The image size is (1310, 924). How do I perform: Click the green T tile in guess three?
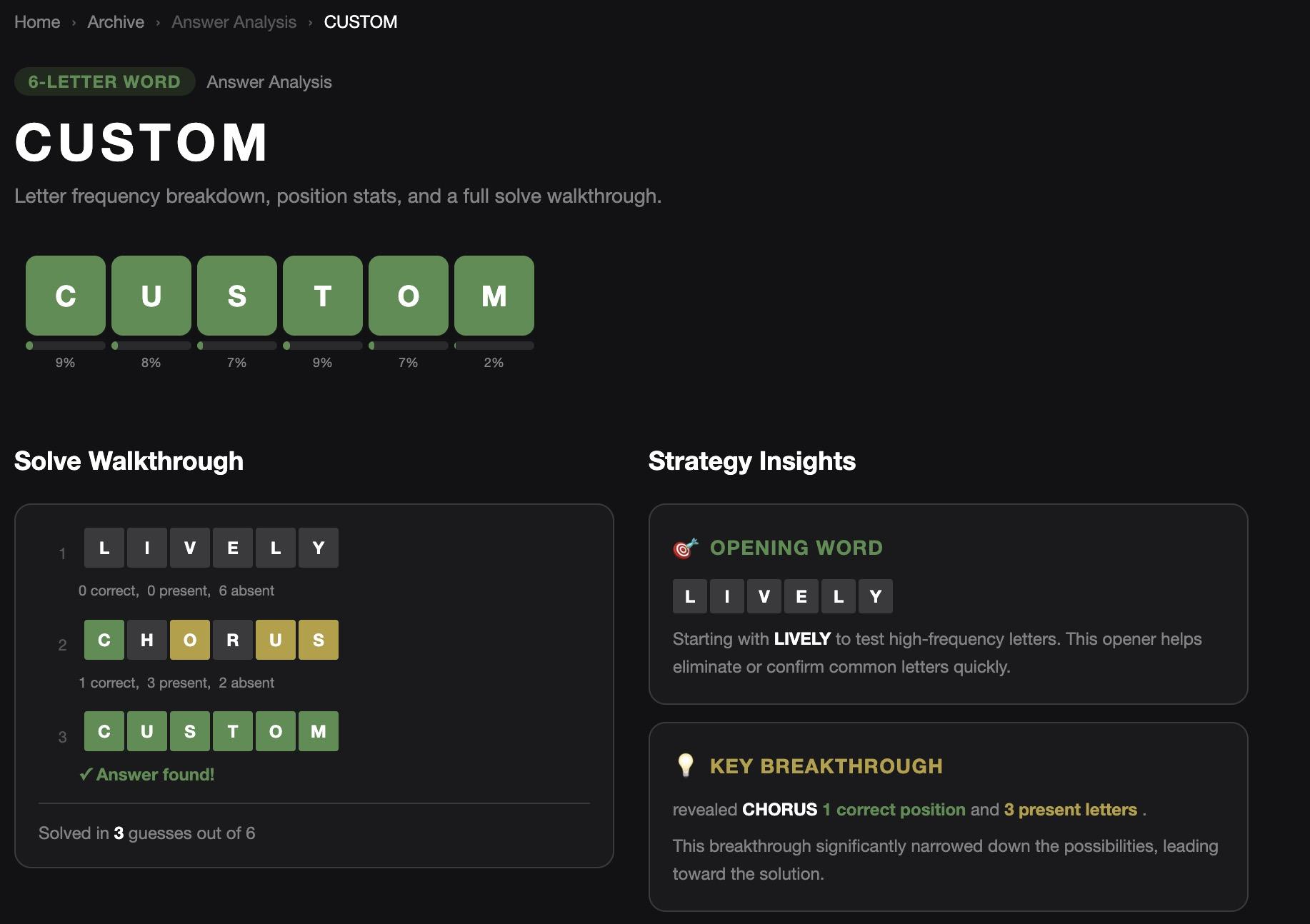click(x=233, y=731)
